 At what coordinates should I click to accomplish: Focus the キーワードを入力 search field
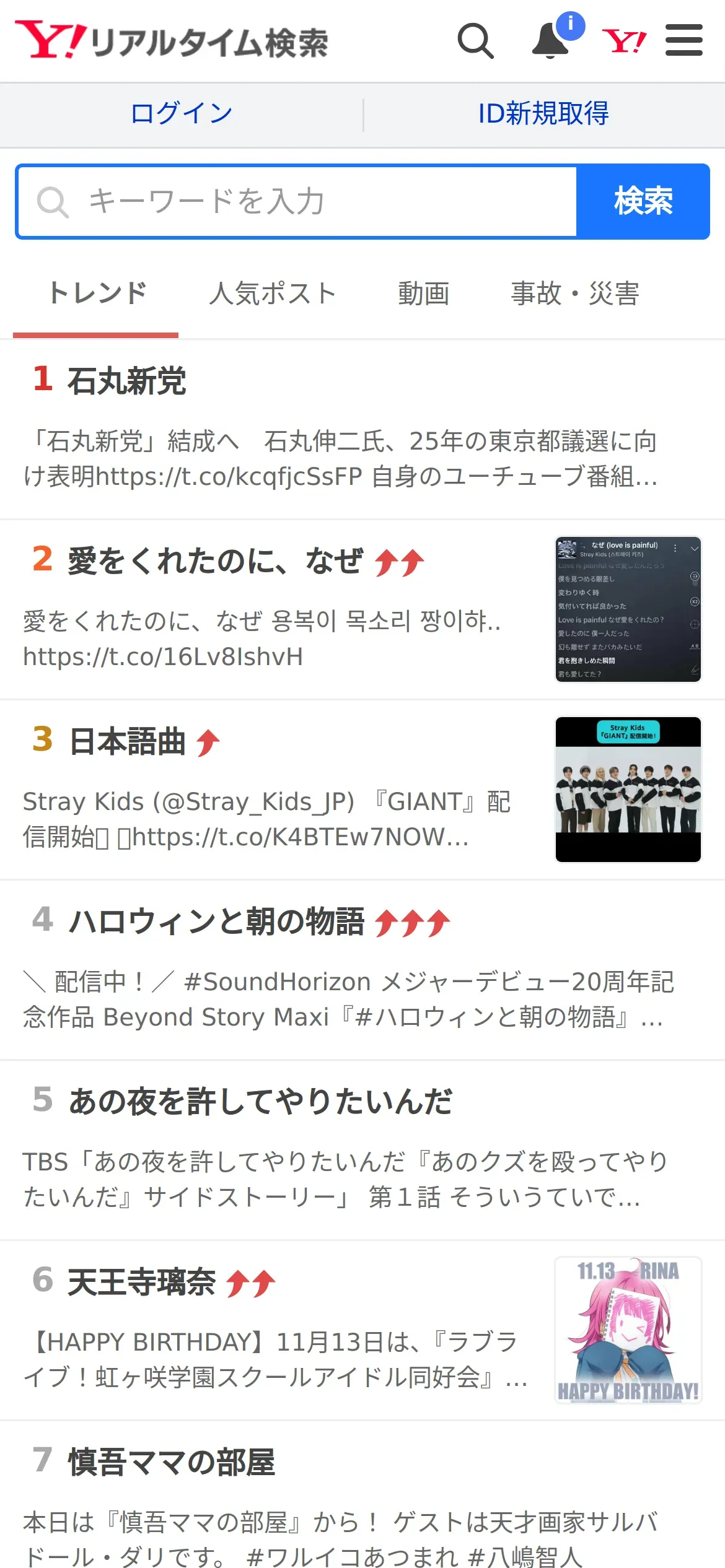tap(297, 202)
